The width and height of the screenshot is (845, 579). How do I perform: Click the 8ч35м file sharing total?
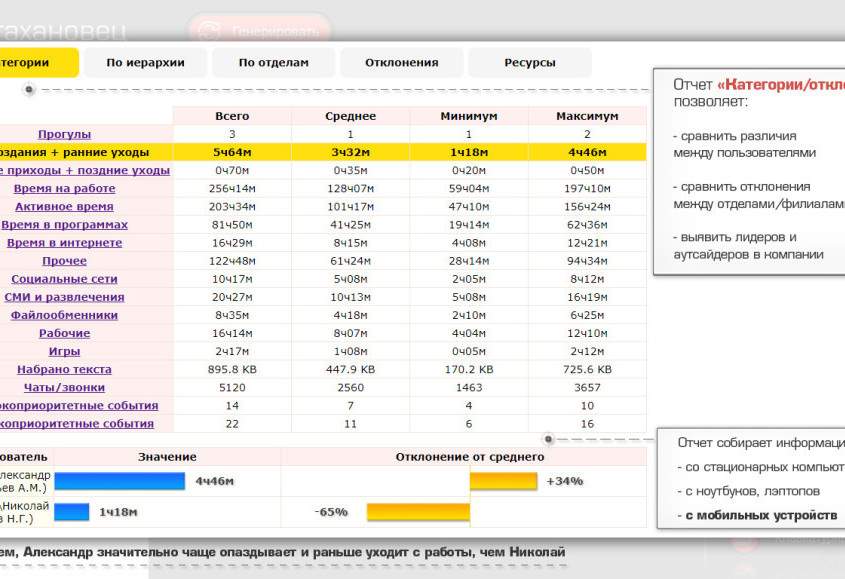click(232, 315)
